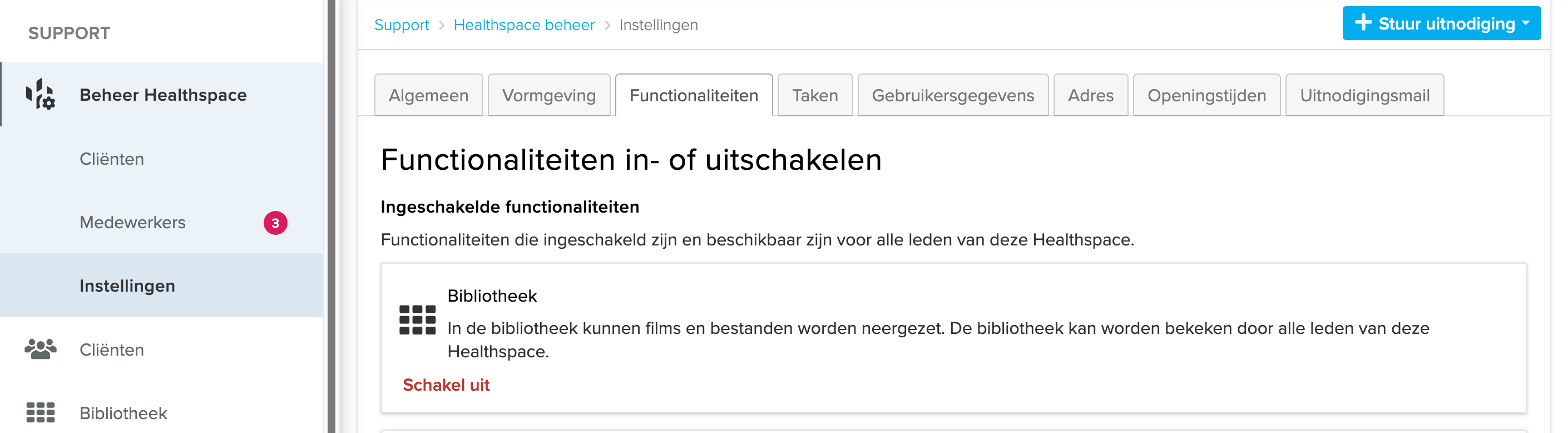Screen dimensions: 1568x433
Task: Open the Healthspace beheer breadcrumb link
Action: (x=524, y=25)
